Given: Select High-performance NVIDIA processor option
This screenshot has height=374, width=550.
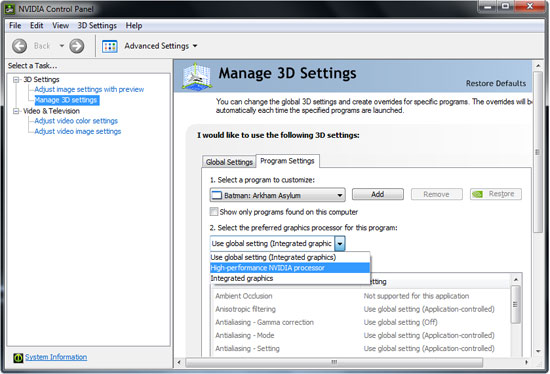Looking at the screenshot, I should 290,268.
